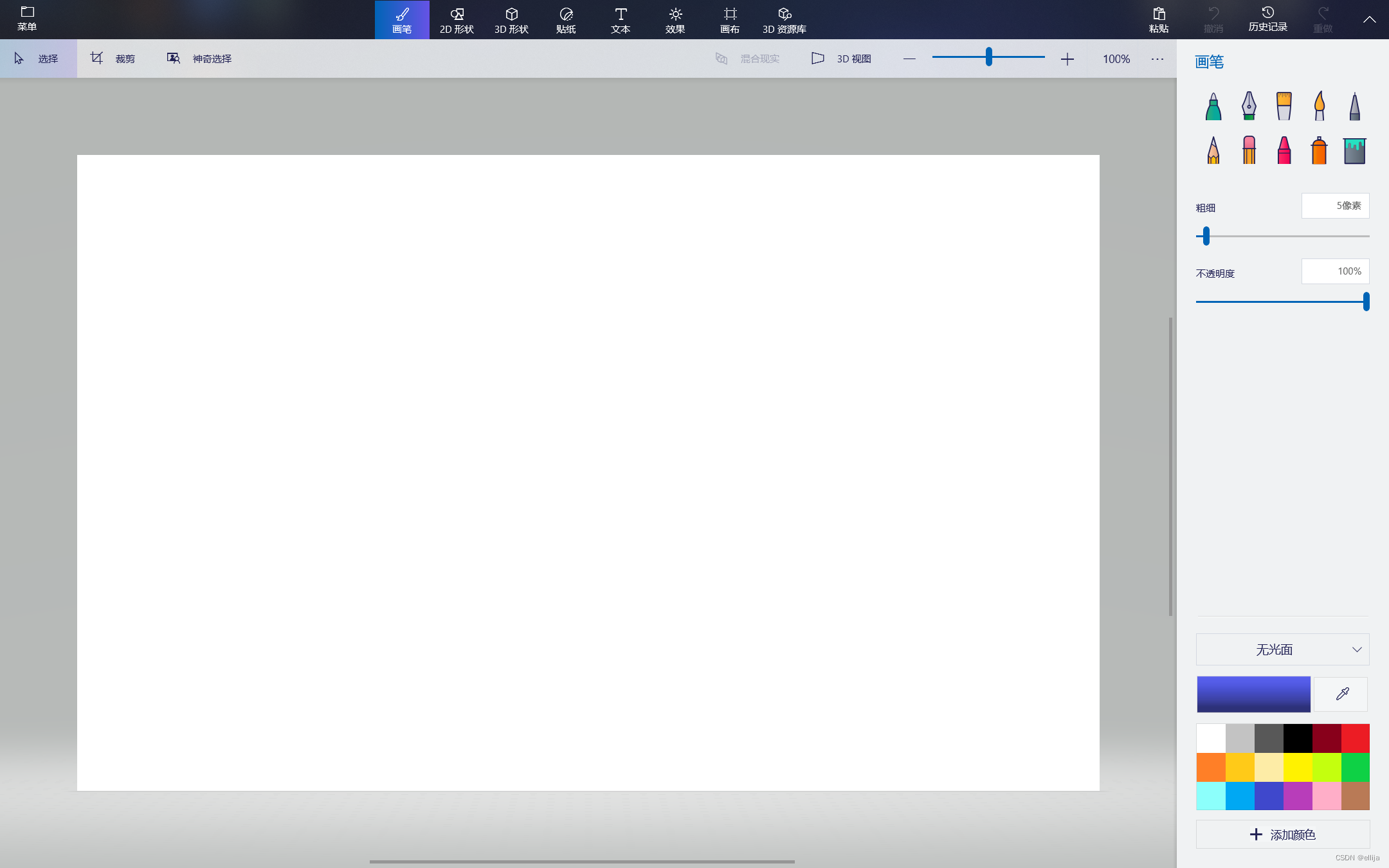Choose the oil brush tool
The height and width of the screenshot is (868, 1389).
(1284, 107)
